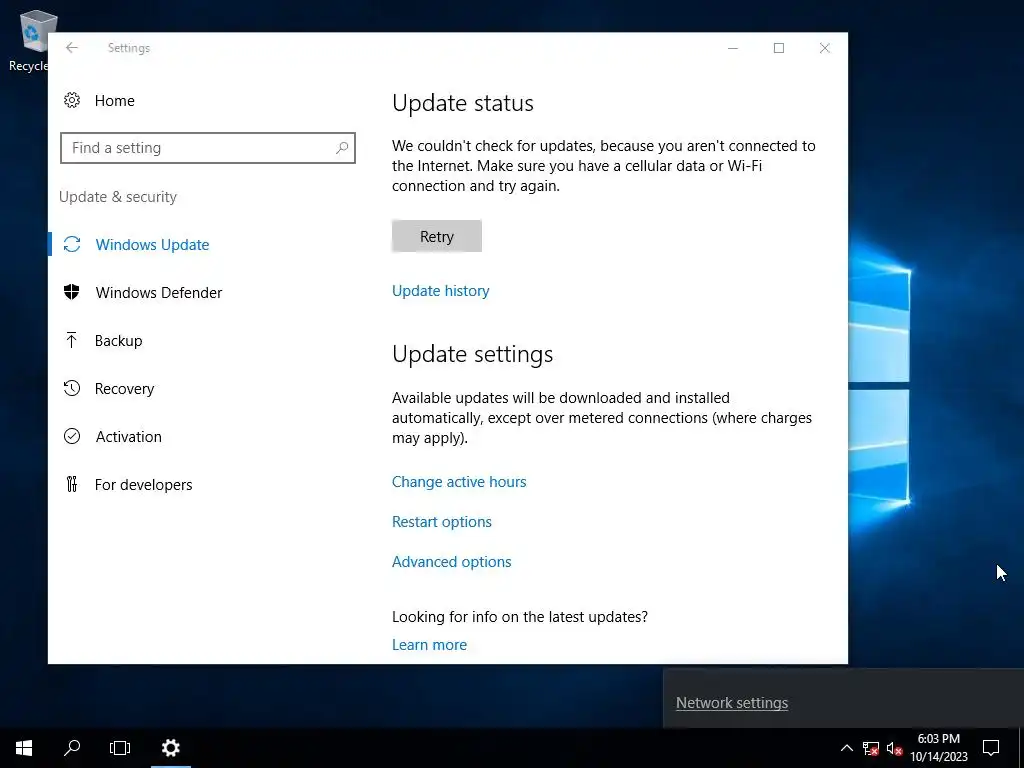Click the For developers tools icon
This screenshot has width=1024, height=768.
coord(72,484)
